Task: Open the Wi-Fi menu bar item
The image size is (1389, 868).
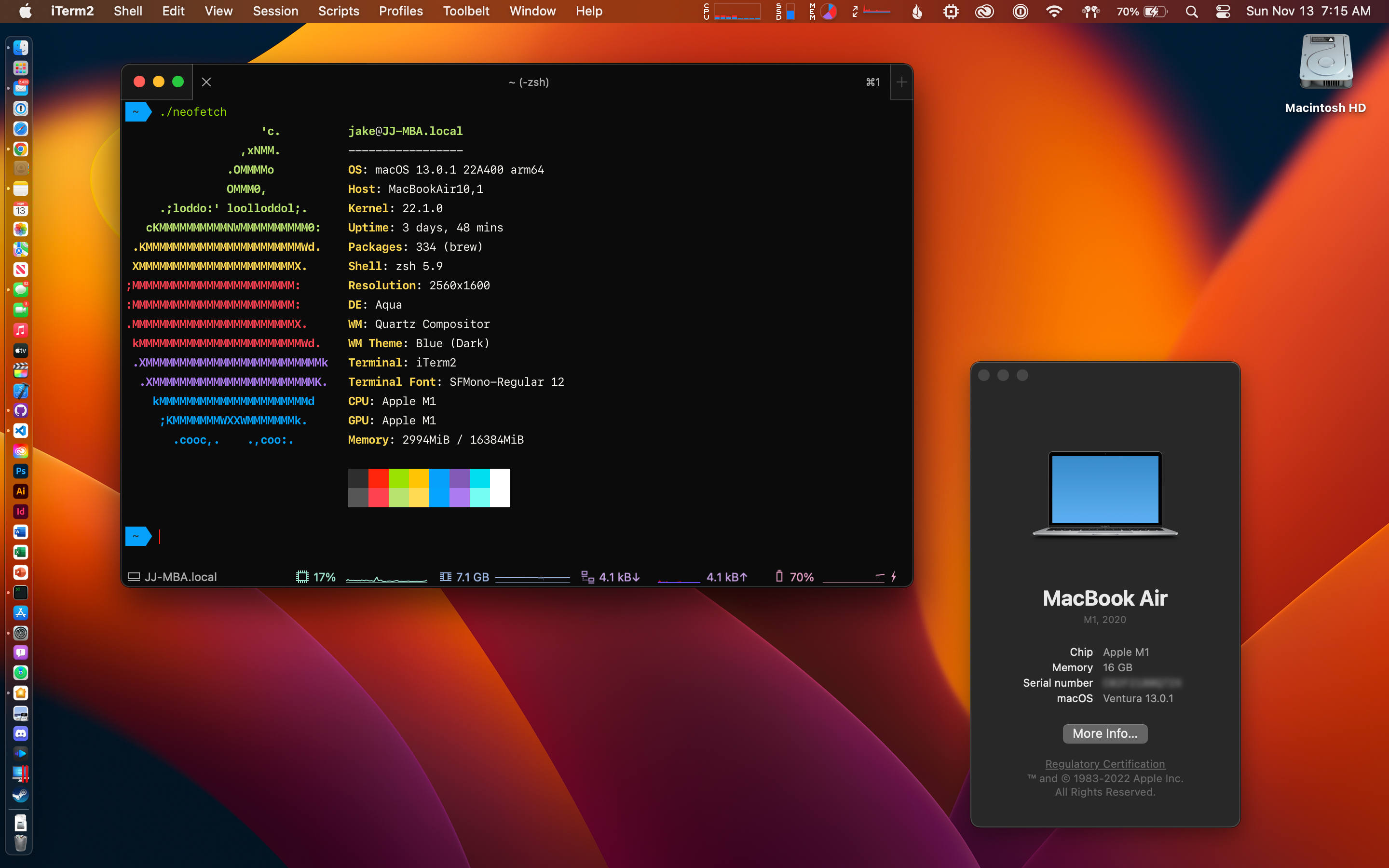Action: pos(1054,12)
